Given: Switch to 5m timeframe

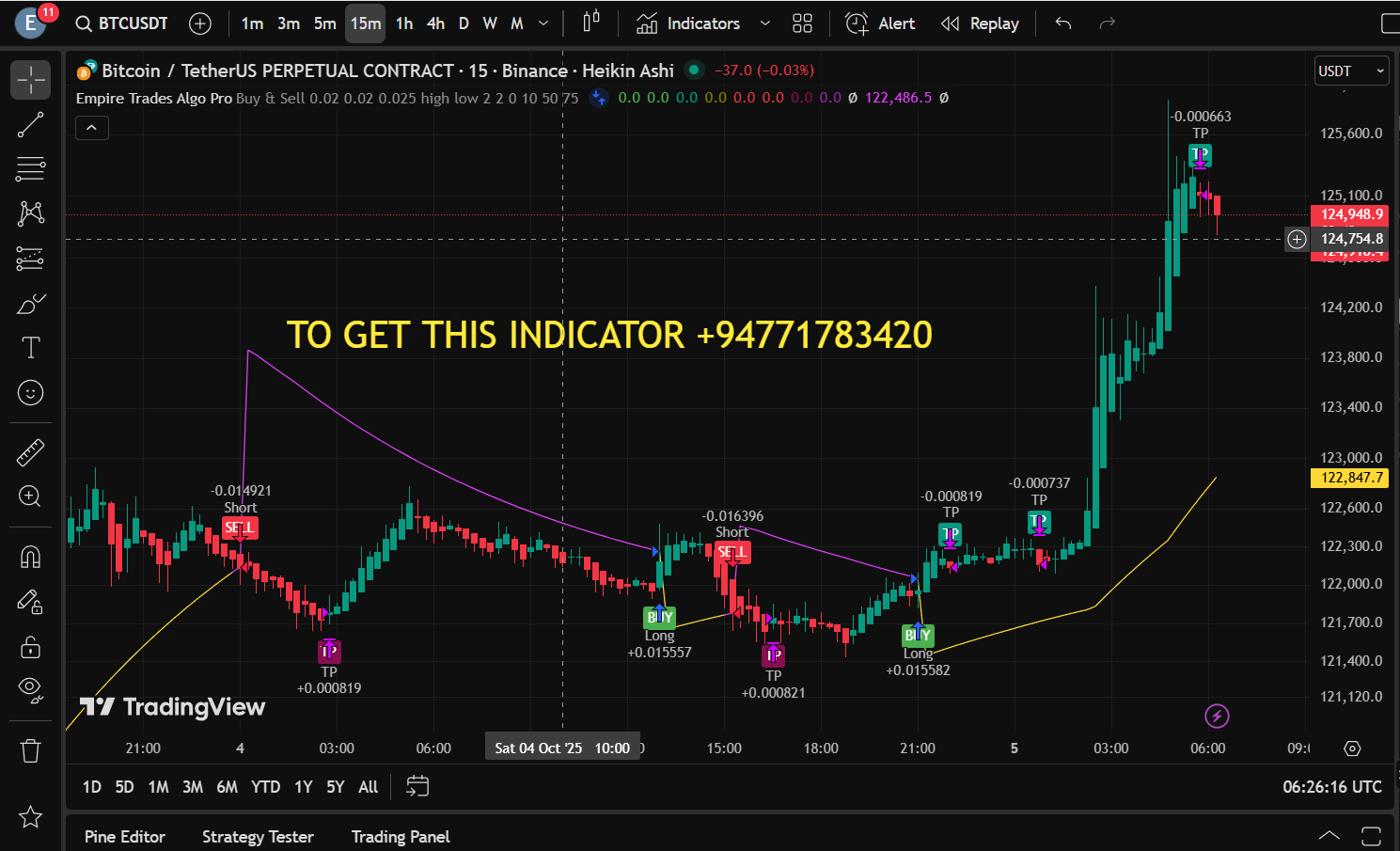Looking at the screenshot, I should pos(325,24).
